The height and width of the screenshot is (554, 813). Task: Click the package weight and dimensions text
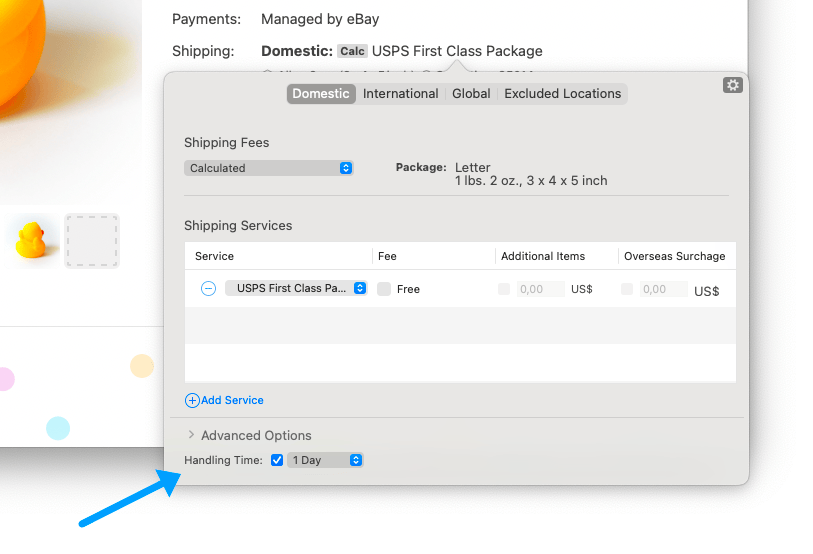tap(531, 181)
